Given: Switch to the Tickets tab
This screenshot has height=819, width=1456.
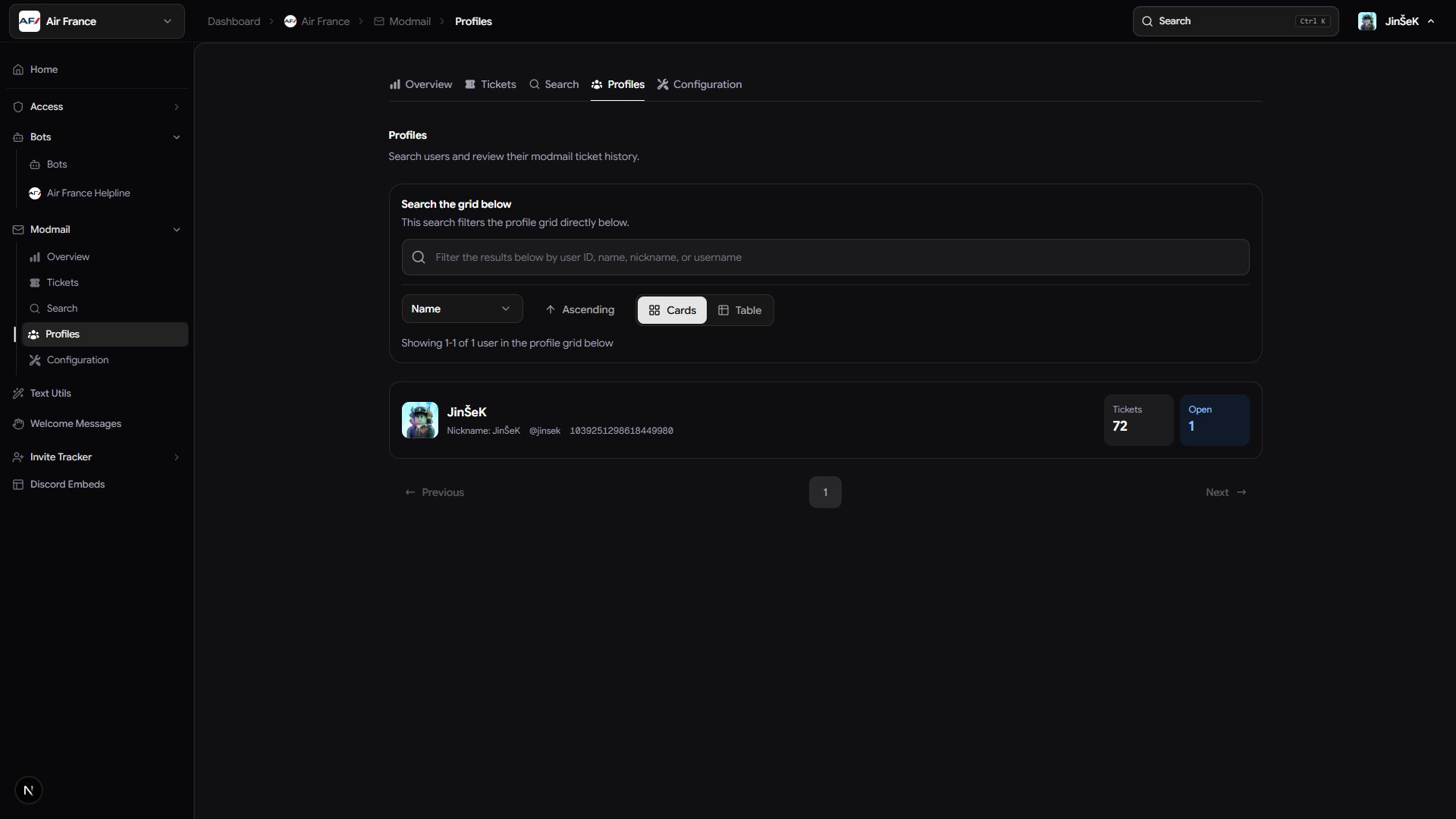Looking at the screenshot, I should coord(491,84).
